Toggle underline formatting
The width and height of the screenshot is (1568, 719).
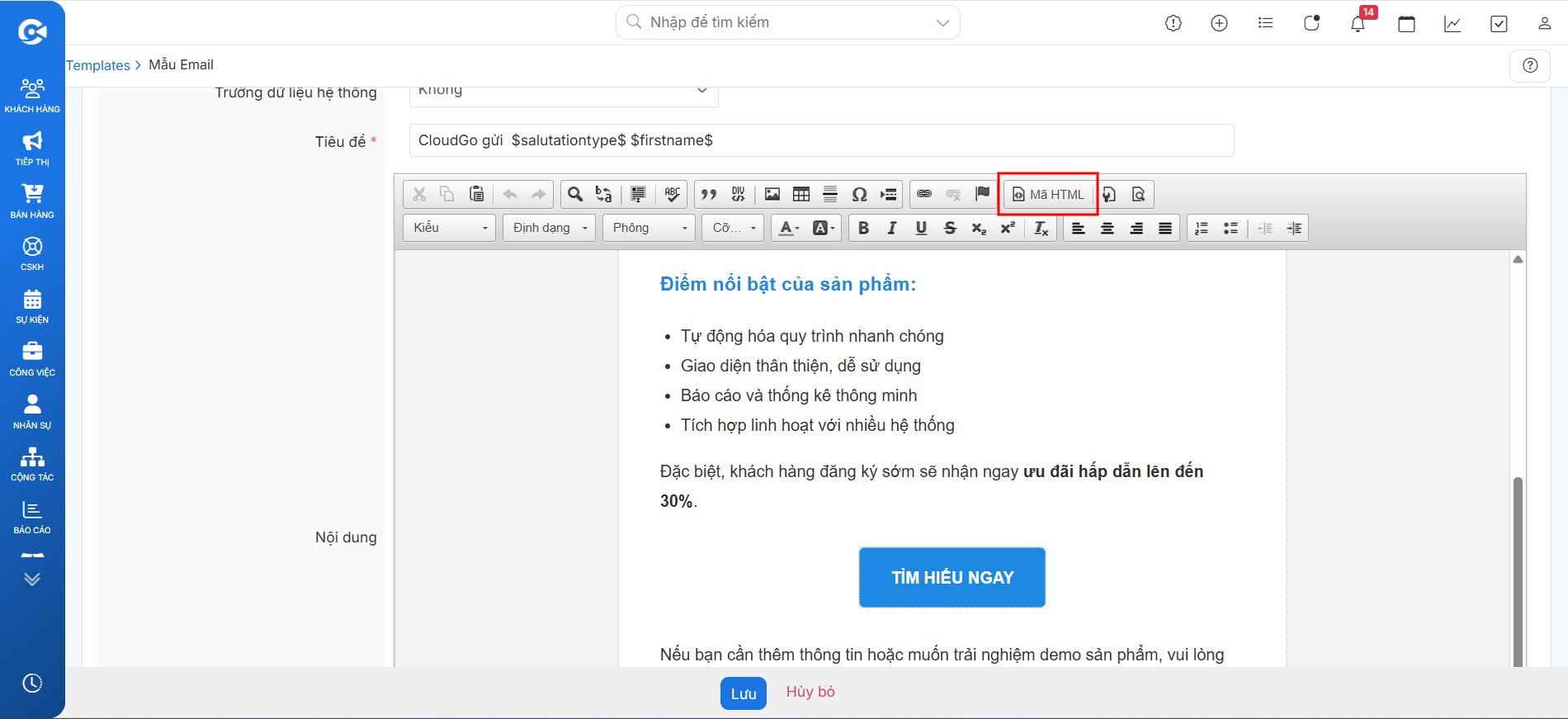coord(921,228)
